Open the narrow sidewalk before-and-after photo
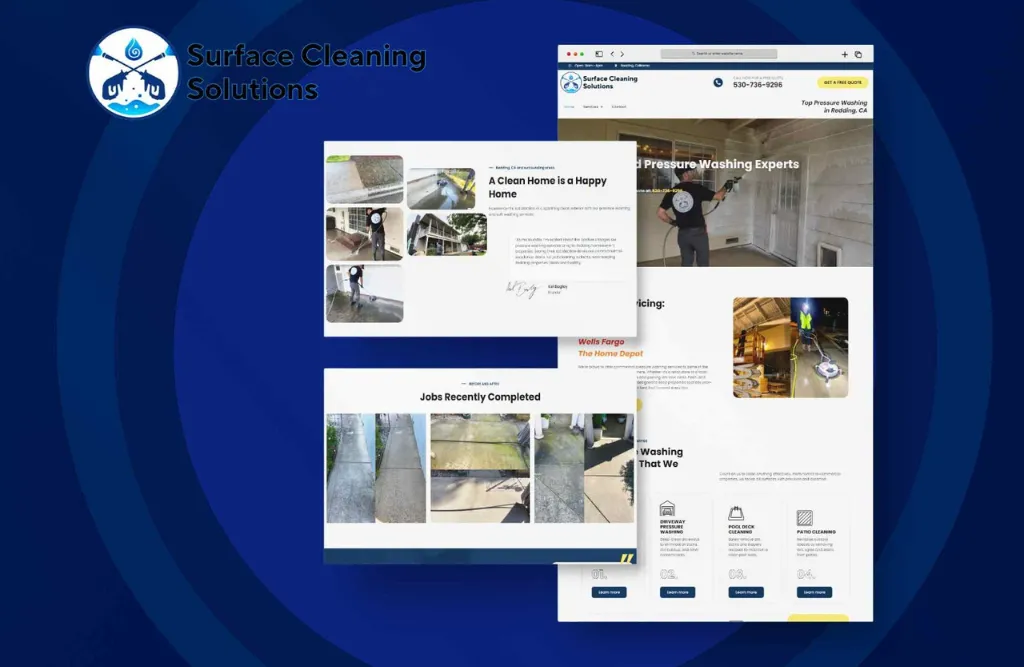 click(376, 468)
